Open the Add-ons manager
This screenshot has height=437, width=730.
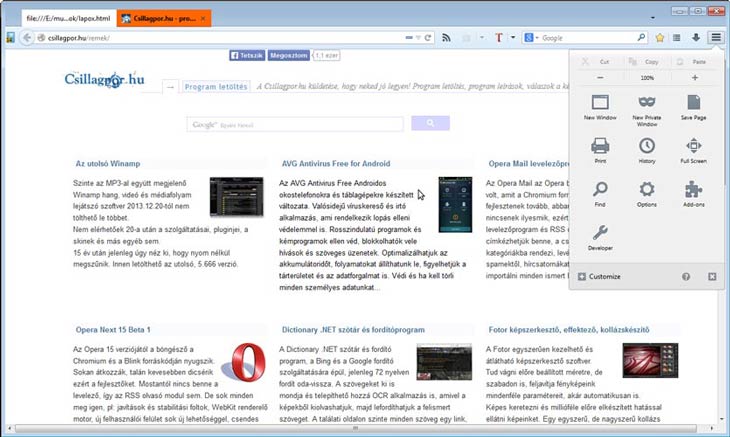(693, 194)
